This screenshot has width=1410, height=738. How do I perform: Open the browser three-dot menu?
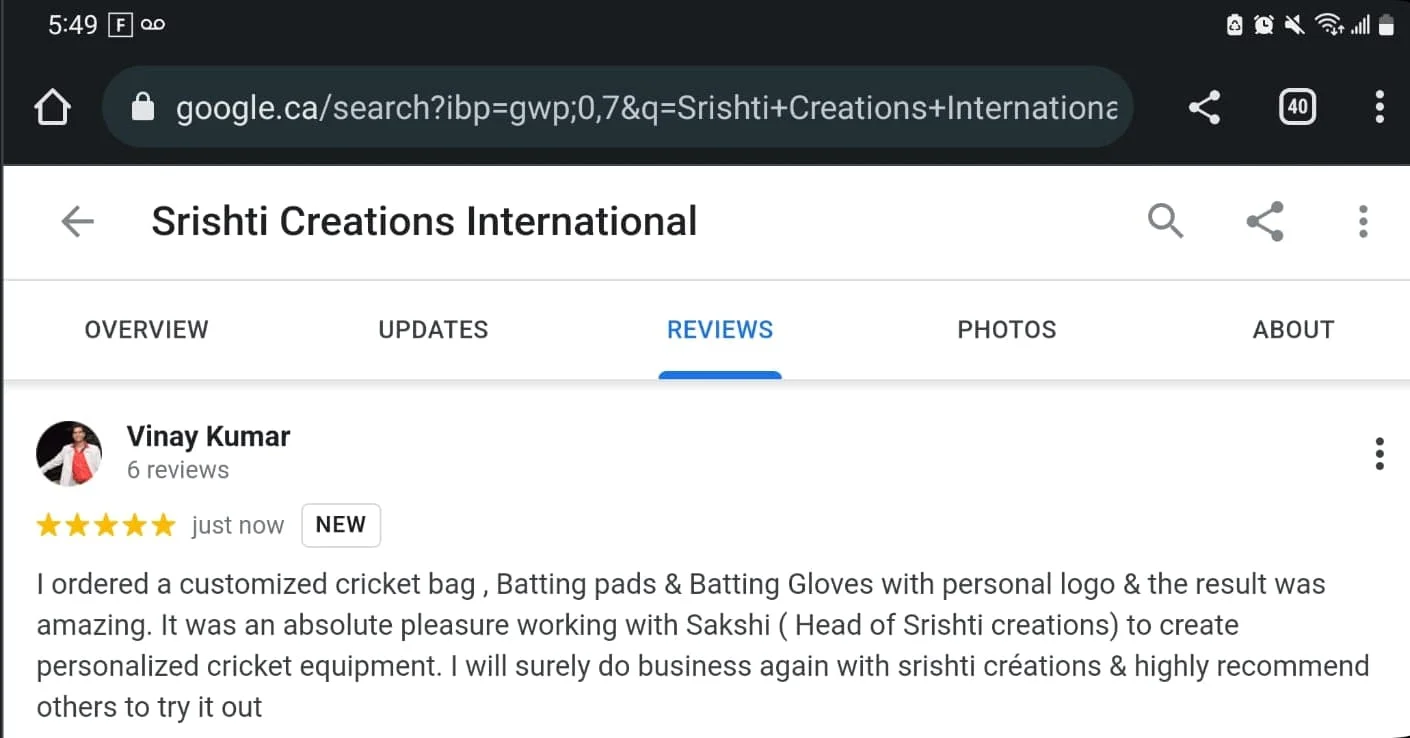(x=1379, y=107)
